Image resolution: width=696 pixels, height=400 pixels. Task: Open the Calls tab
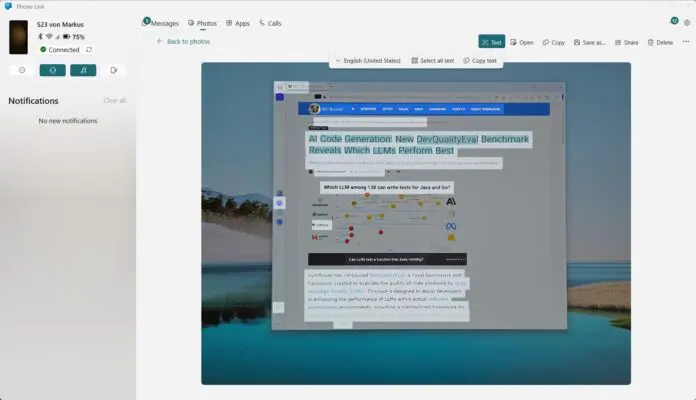pyautogui.click(x=270, y=23)
